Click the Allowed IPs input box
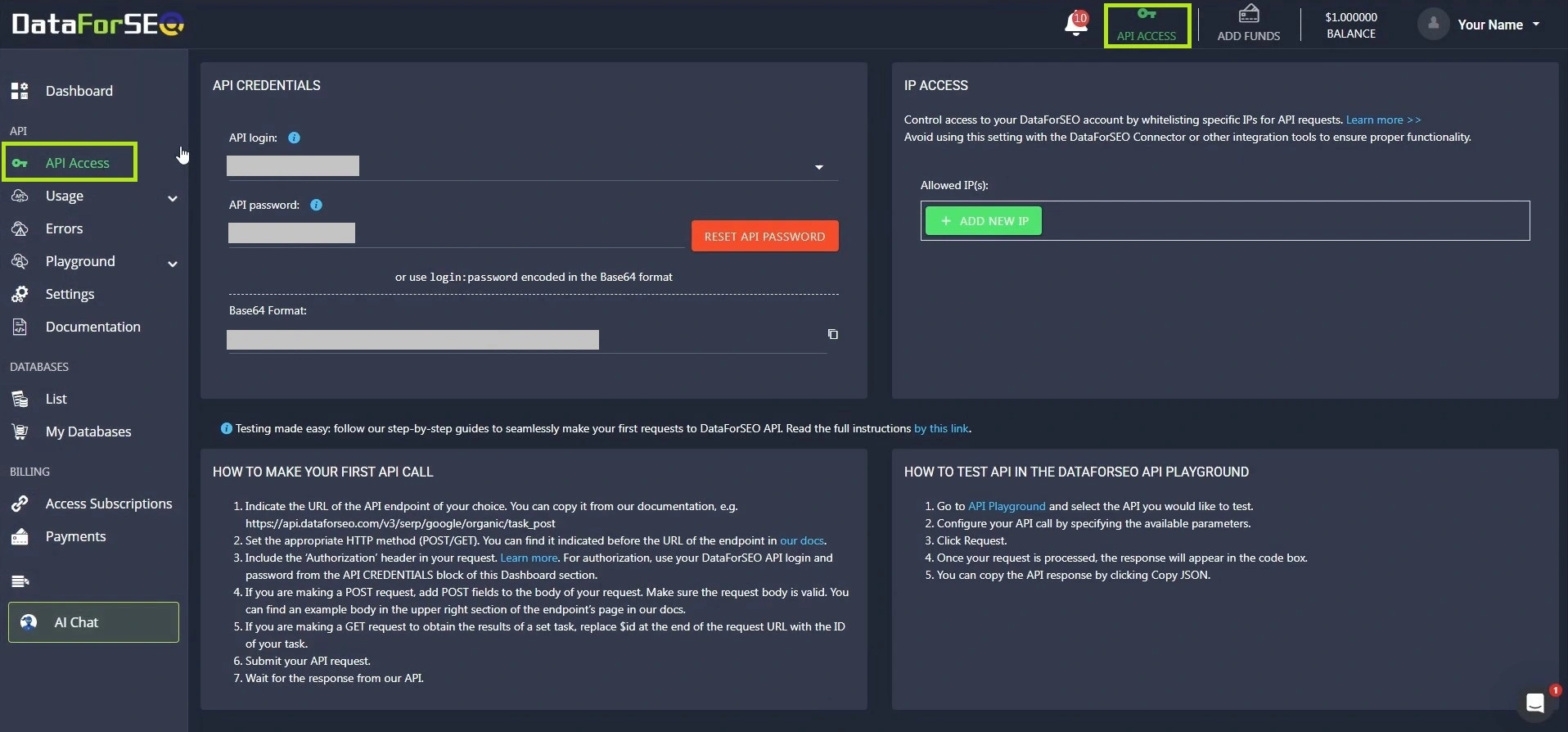Screen dimensions: 1568x732 point(1225,221)
